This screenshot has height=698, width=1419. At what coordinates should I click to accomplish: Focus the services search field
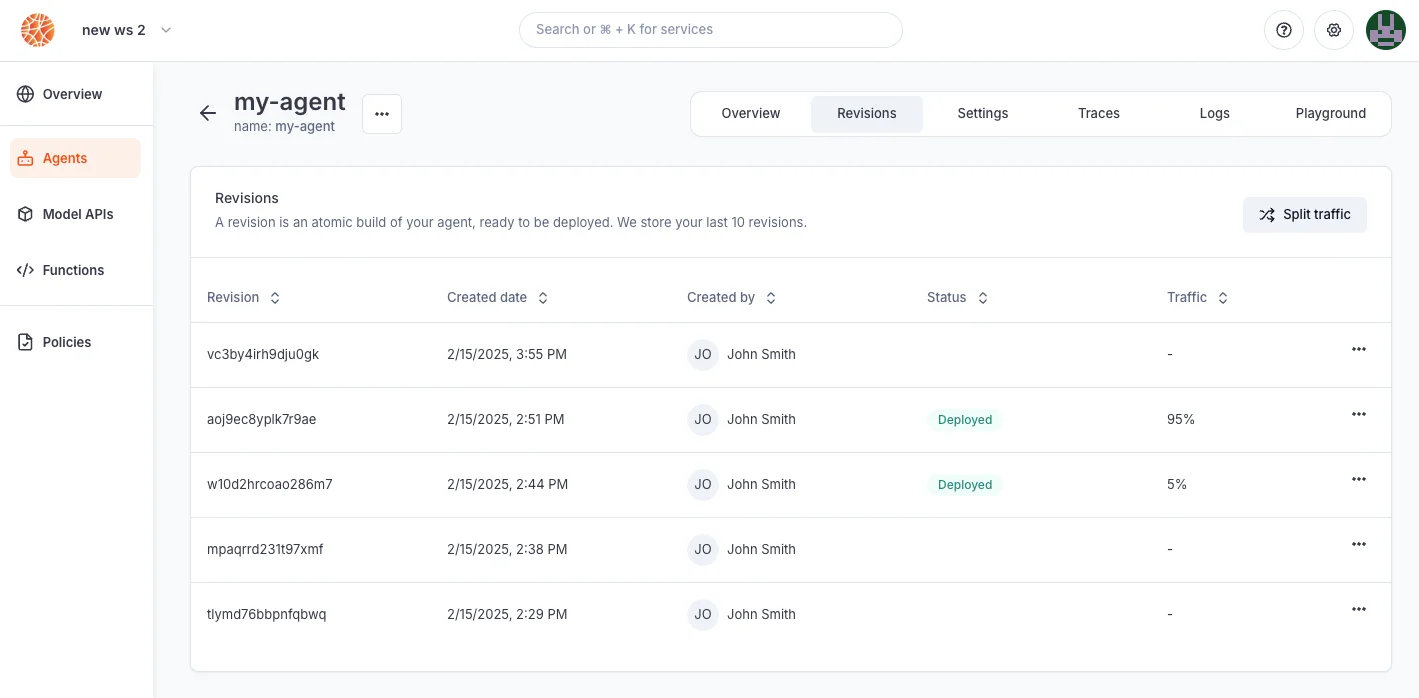click(x=710, y=30)
